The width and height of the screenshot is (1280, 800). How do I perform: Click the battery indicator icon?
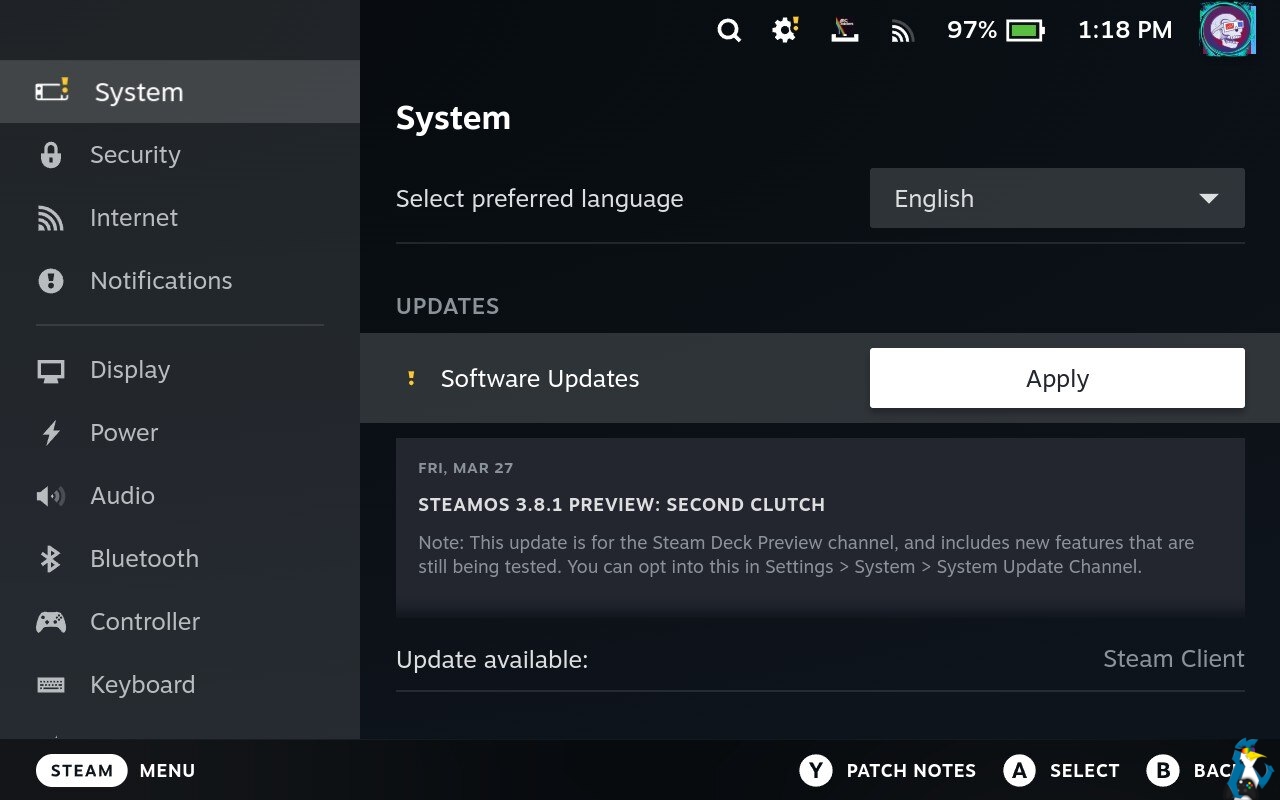tap(1025, 31)
